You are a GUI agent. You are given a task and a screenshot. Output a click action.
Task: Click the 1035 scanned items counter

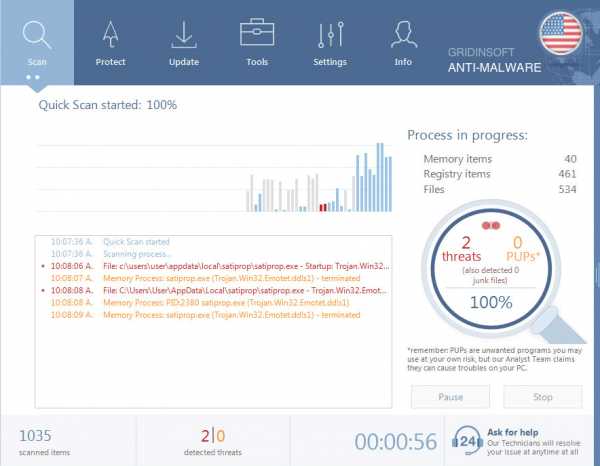(44, 442)
